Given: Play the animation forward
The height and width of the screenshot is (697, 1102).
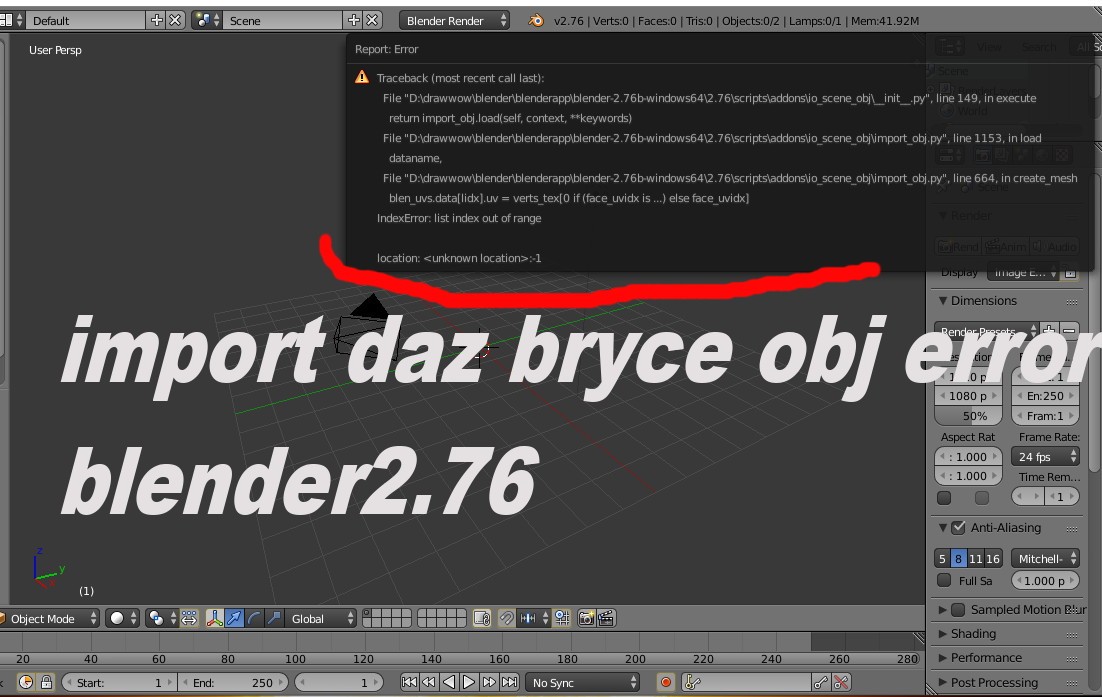Looking at the screenshot, I should pyautogui.click(x=468, y=682).
